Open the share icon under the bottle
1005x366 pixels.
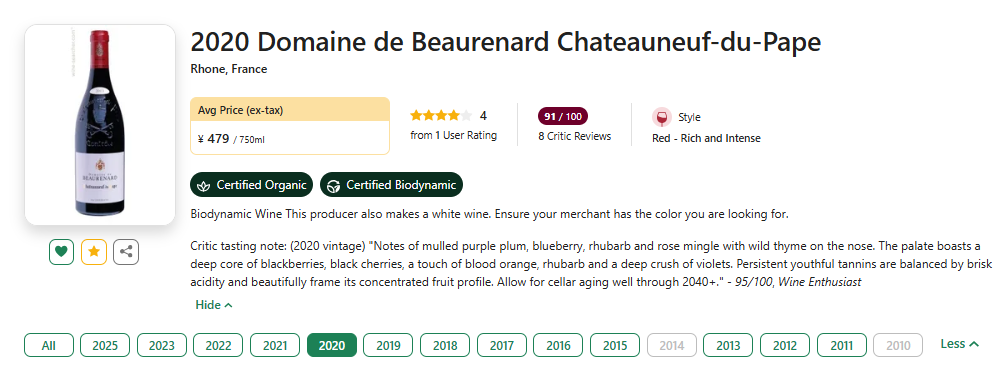pyautogui.click(x=126, y=252)
